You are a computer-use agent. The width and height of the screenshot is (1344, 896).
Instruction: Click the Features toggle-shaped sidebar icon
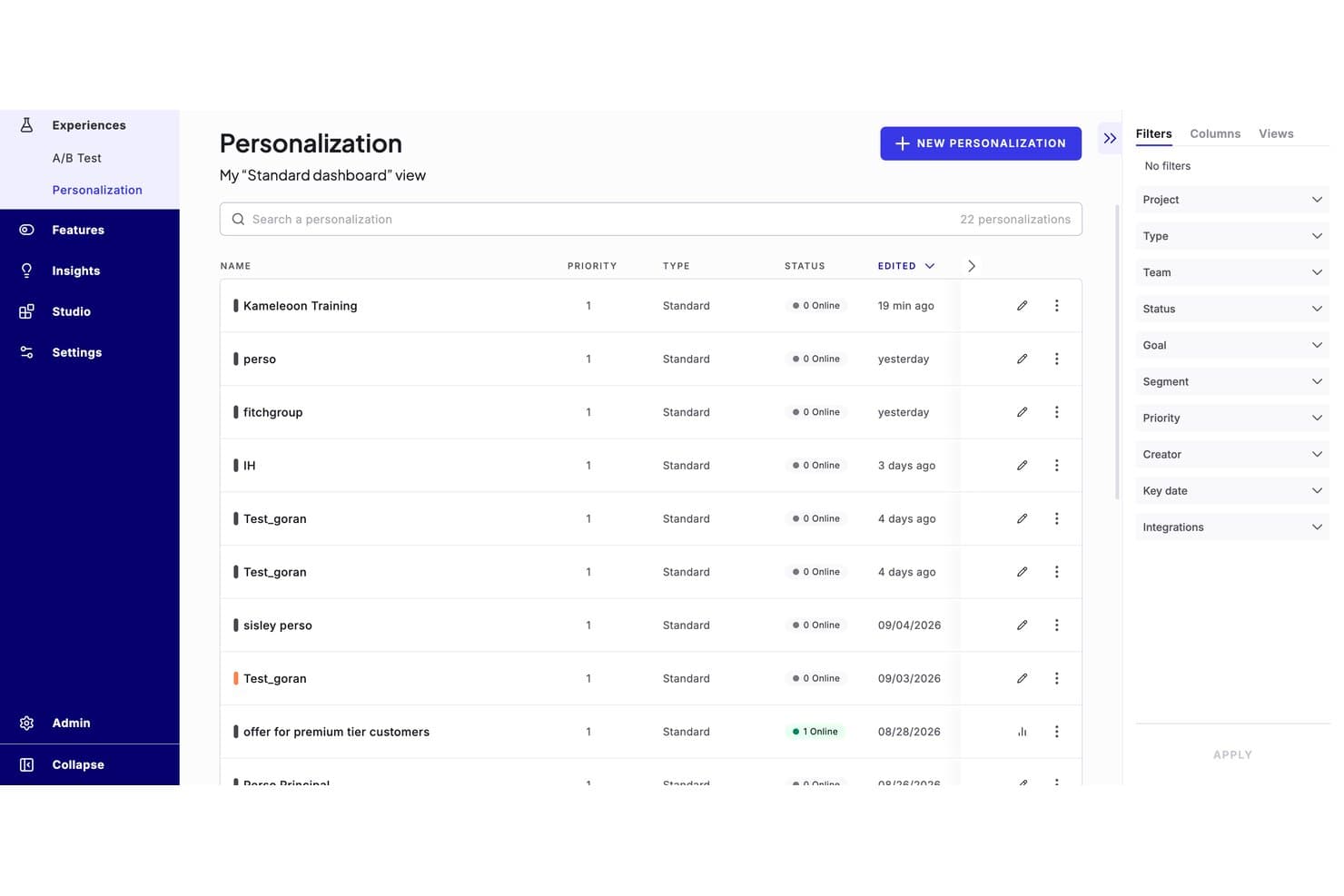click(26, 230)
